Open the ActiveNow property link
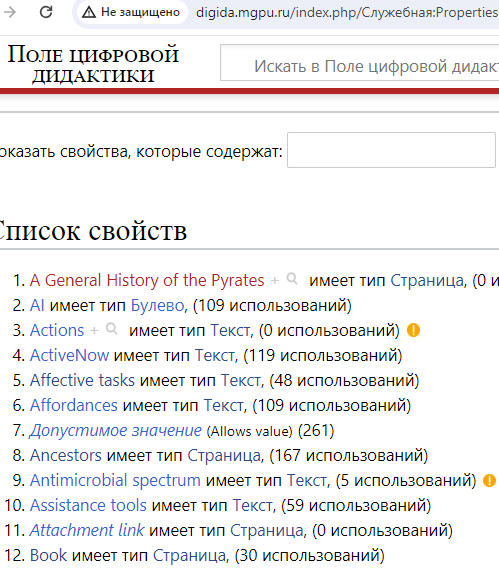Viewport: 499px width, 570px height. 69,356
